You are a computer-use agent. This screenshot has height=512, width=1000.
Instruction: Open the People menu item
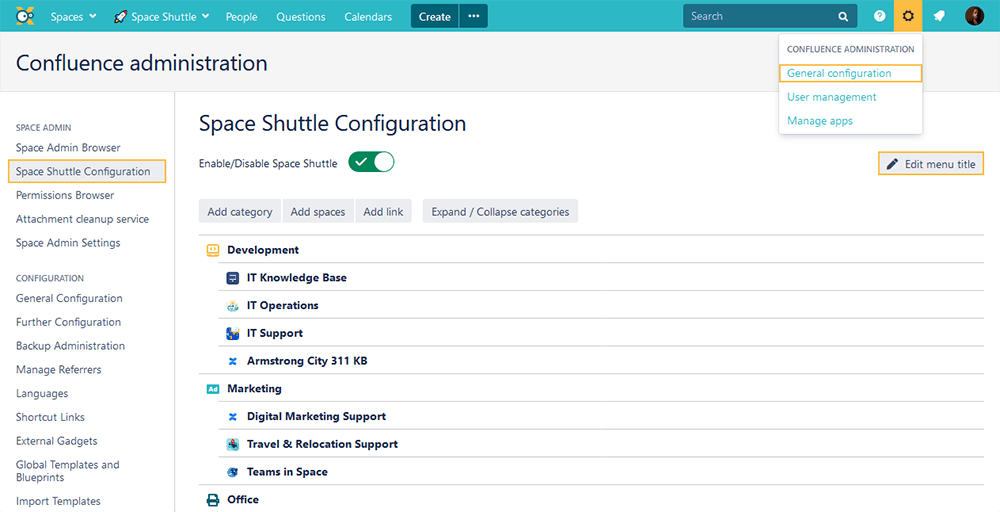tap(242, 17)
